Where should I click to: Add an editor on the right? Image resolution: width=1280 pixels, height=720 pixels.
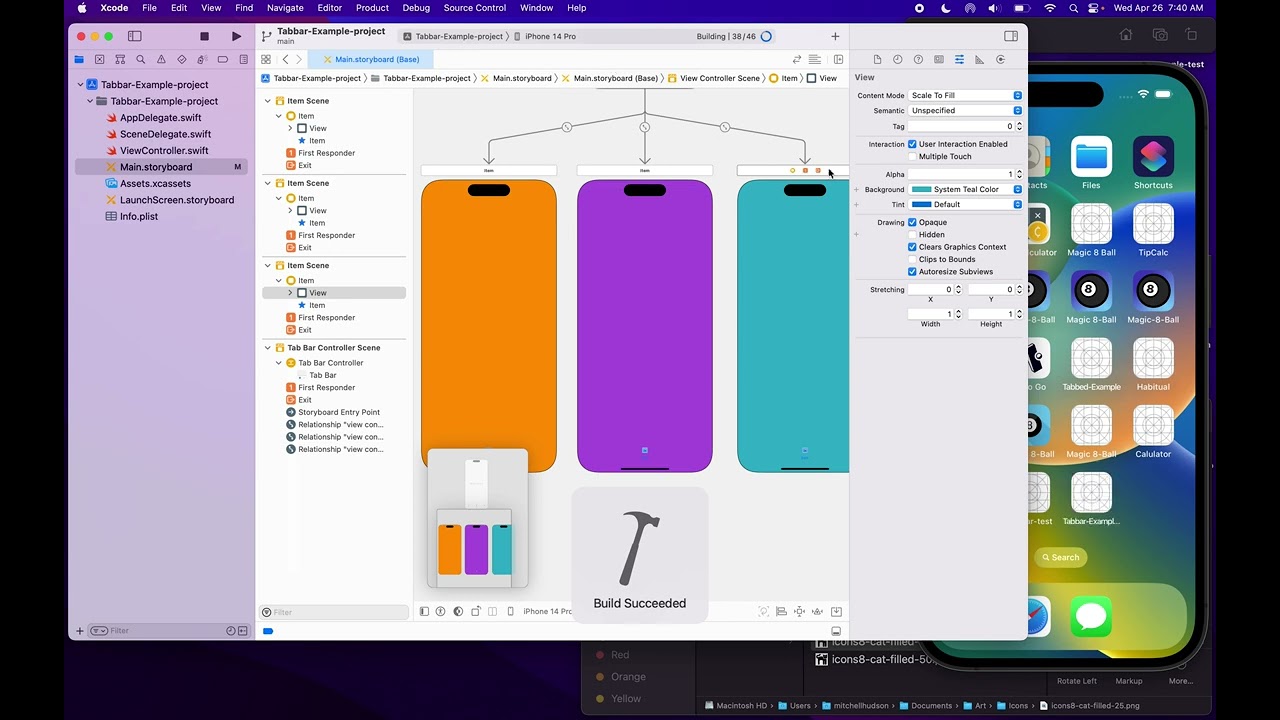[838, 59]
